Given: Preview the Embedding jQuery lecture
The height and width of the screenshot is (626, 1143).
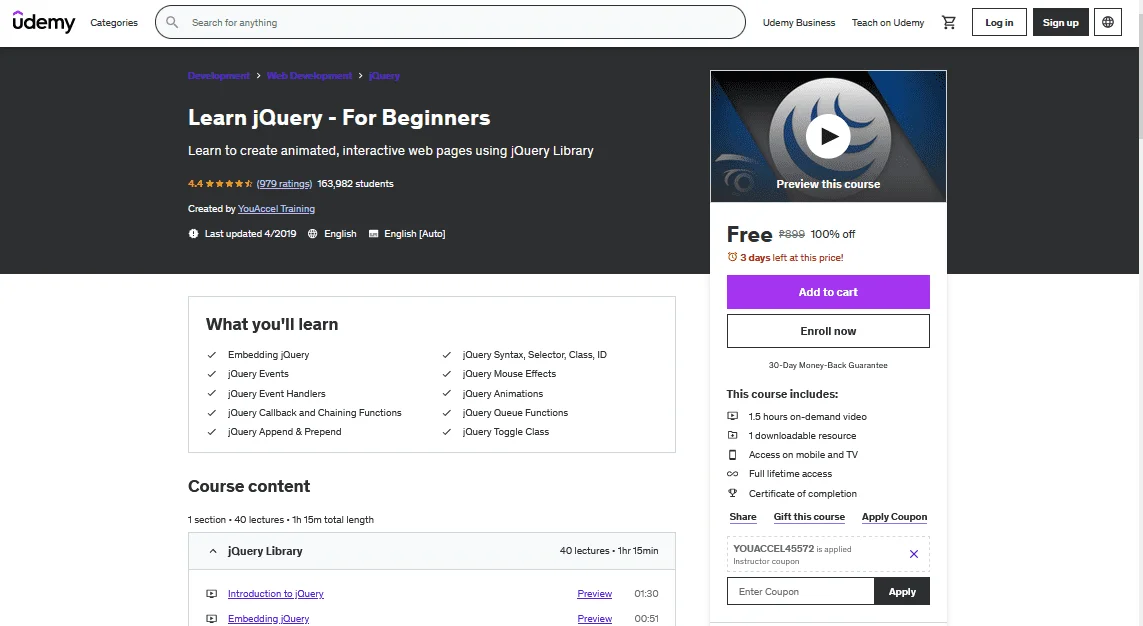Looking at the screenshot, I should point(594,619).
